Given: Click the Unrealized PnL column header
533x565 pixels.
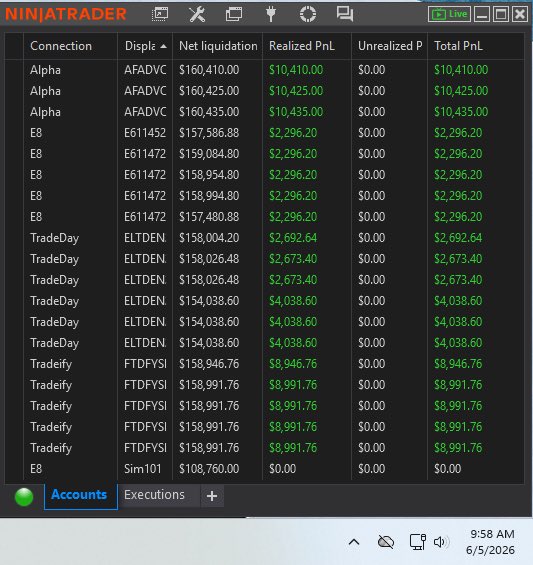Looking at the screenshot, I should pyautogui.click(x=390, y=46).
